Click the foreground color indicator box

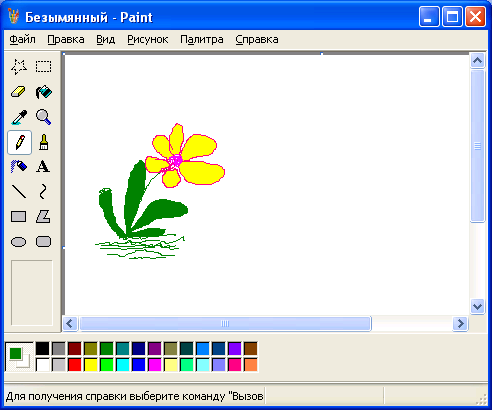(x=15, y=353)
